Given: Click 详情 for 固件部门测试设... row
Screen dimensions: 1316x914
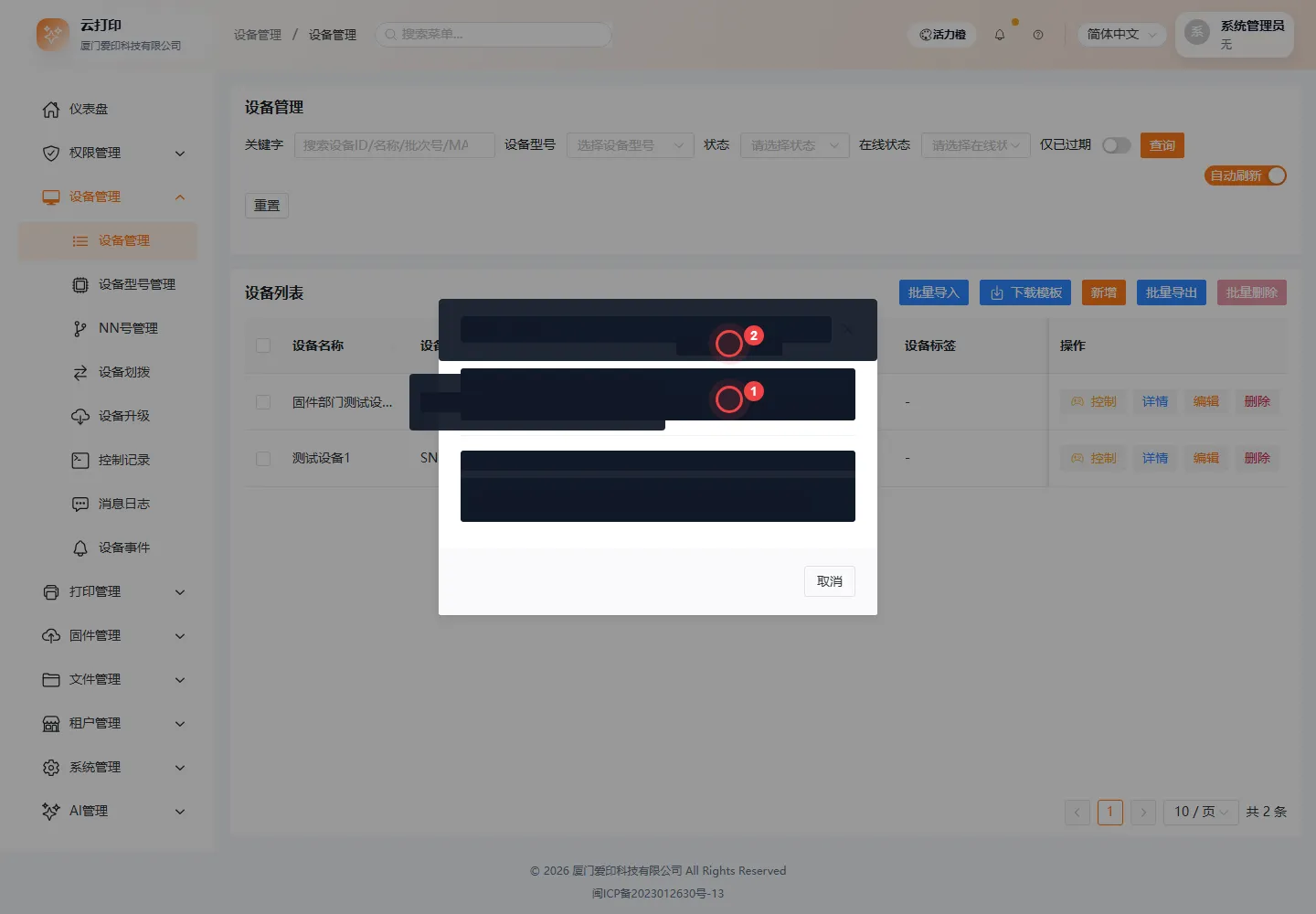Looking at the screenshot, I should click(x=1155, y=402).
